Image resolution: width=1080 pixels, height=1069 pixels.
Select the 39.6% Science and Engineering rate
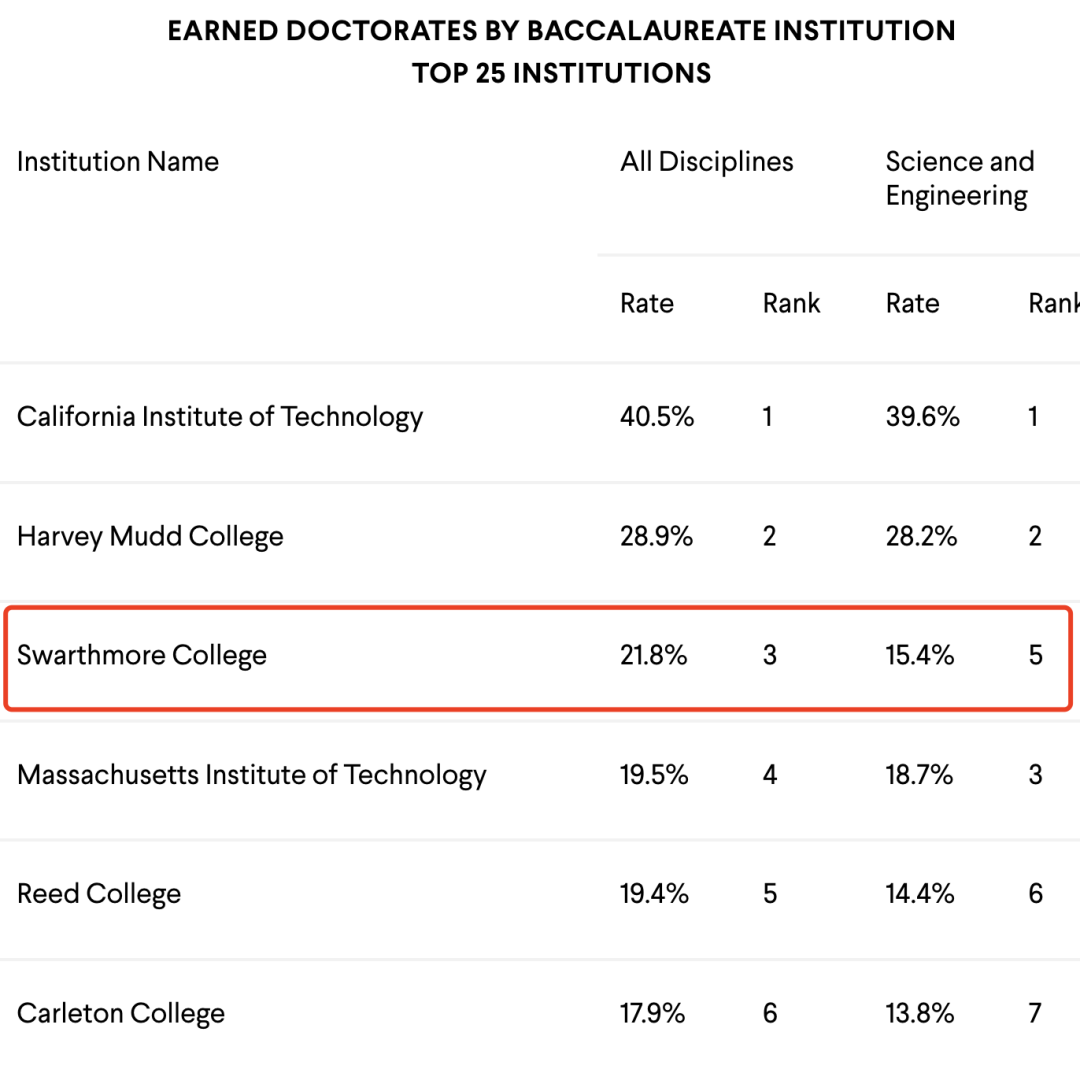pyautogui.click(x=922, y=416)
